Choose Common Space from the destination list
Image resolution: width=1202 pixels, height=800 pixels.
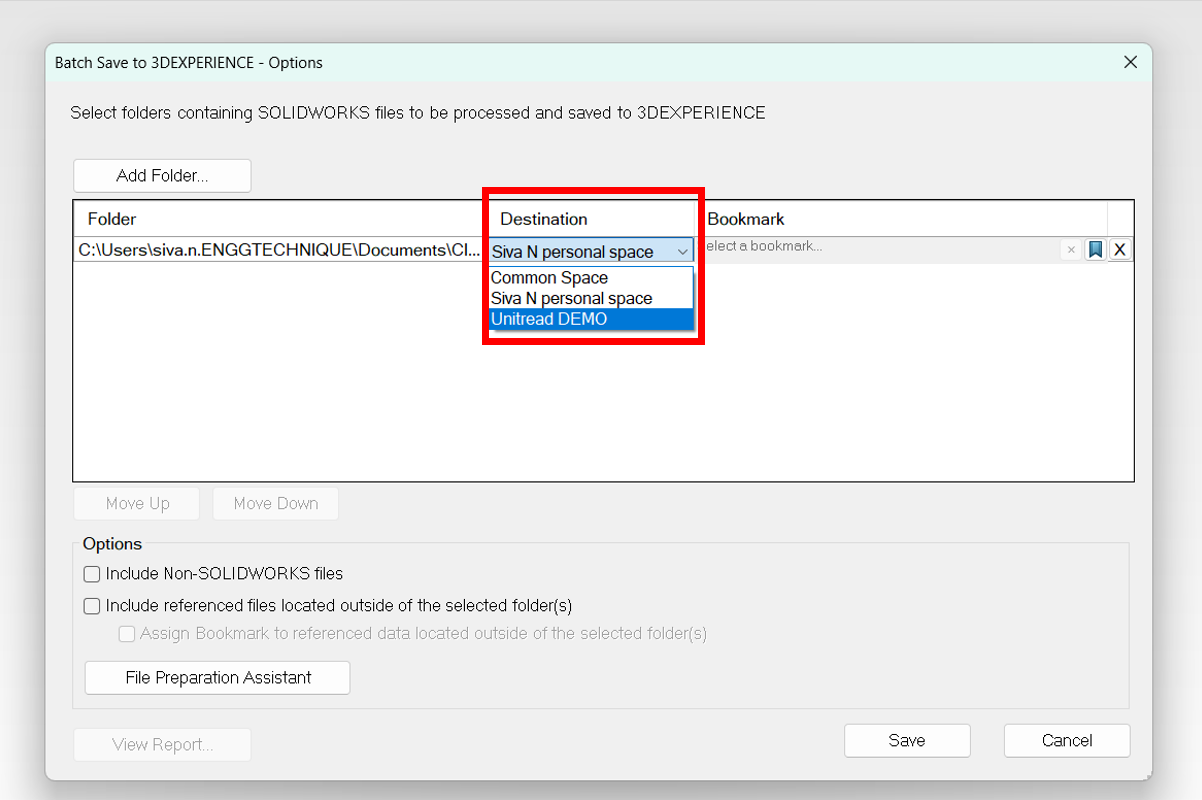pyautogui.click(x=549, y=278)
